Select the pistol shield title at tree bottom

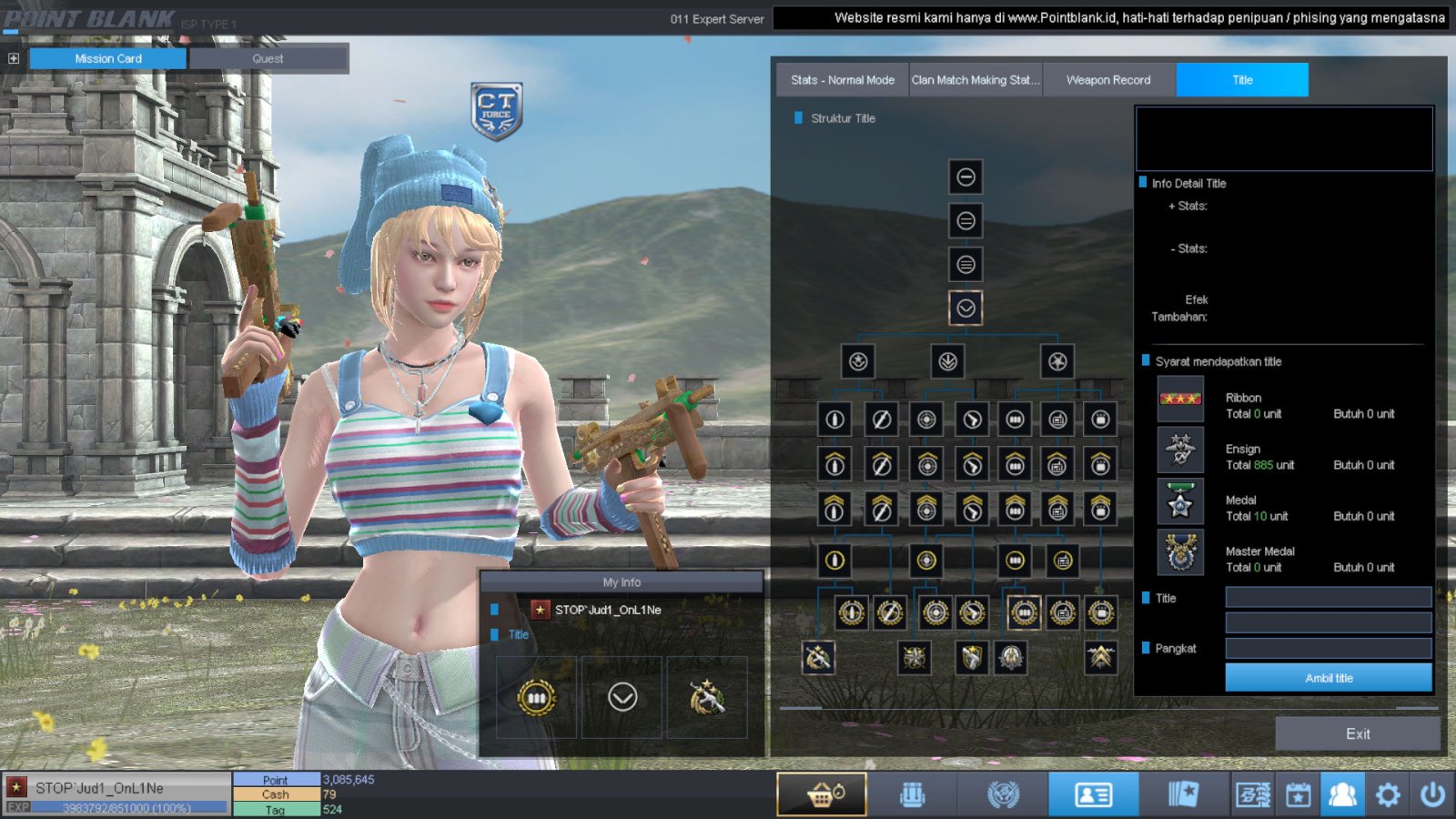coord(971,657)
